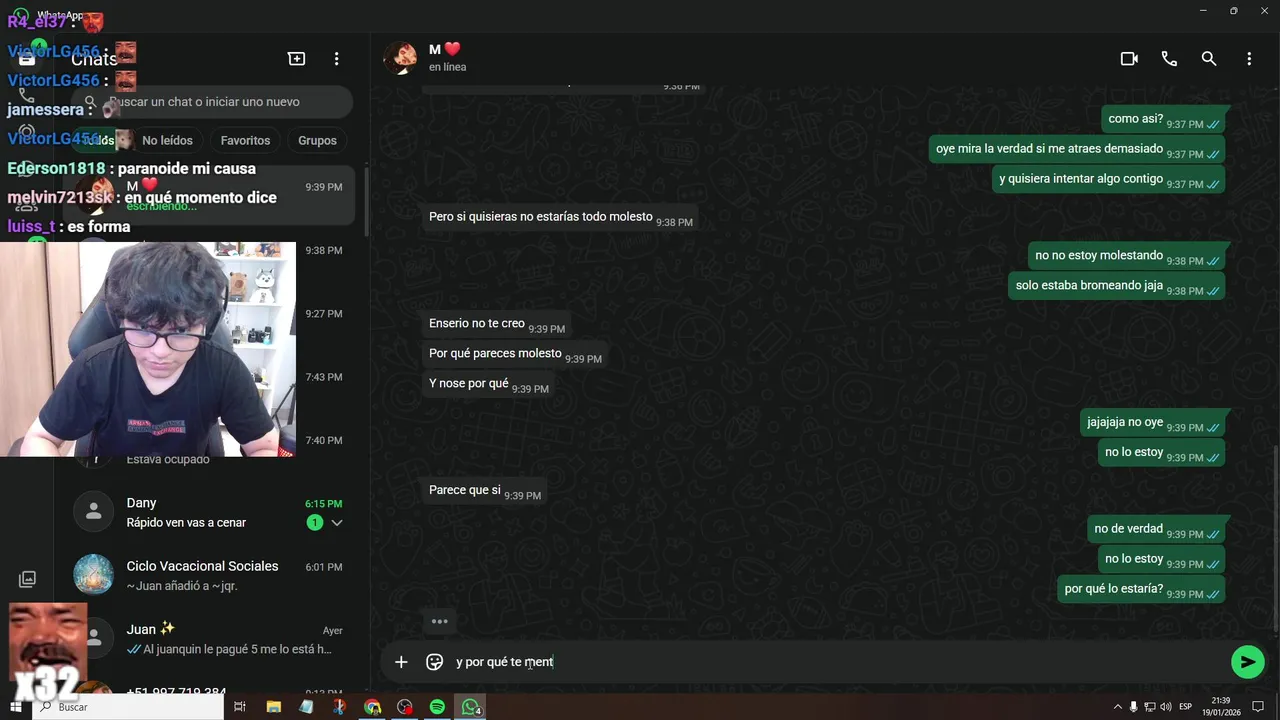The width and height of the screenshot is (1280, 720).
Task: Open Task View in the taskbar
Action: click(x=240, y=707)
